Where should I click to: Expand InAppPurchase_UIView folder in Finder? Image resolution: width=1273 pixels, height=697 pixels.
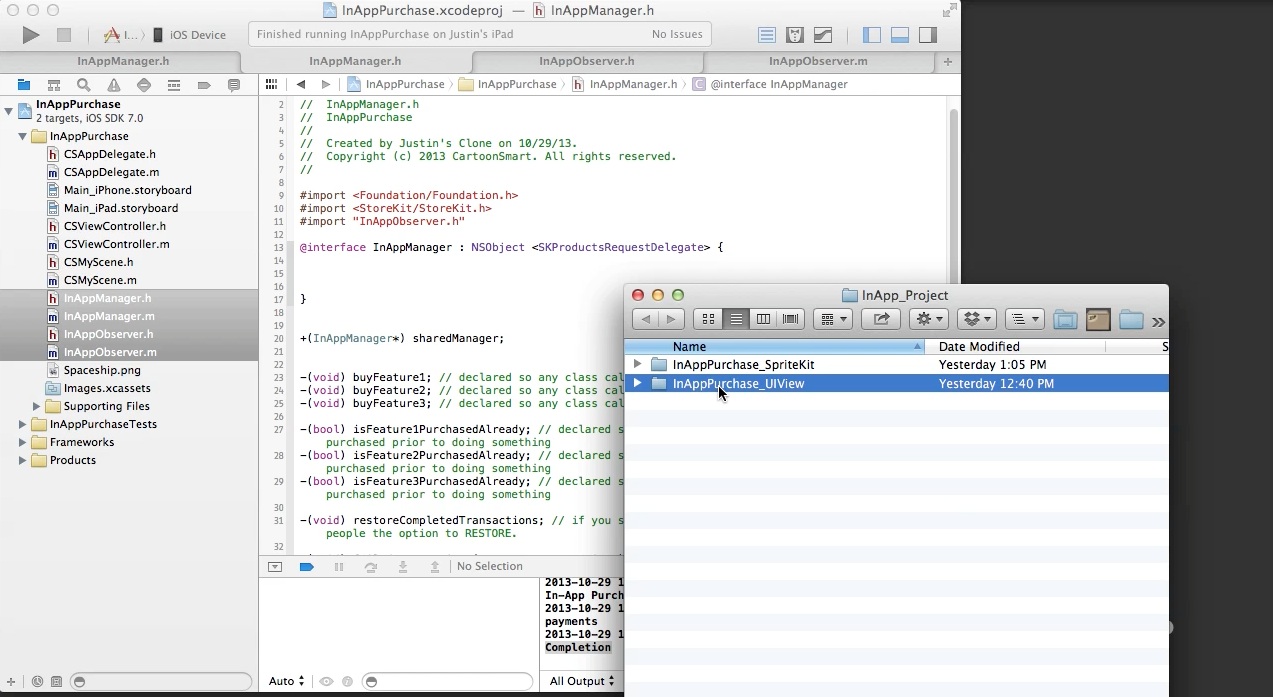tap(637, 383)
